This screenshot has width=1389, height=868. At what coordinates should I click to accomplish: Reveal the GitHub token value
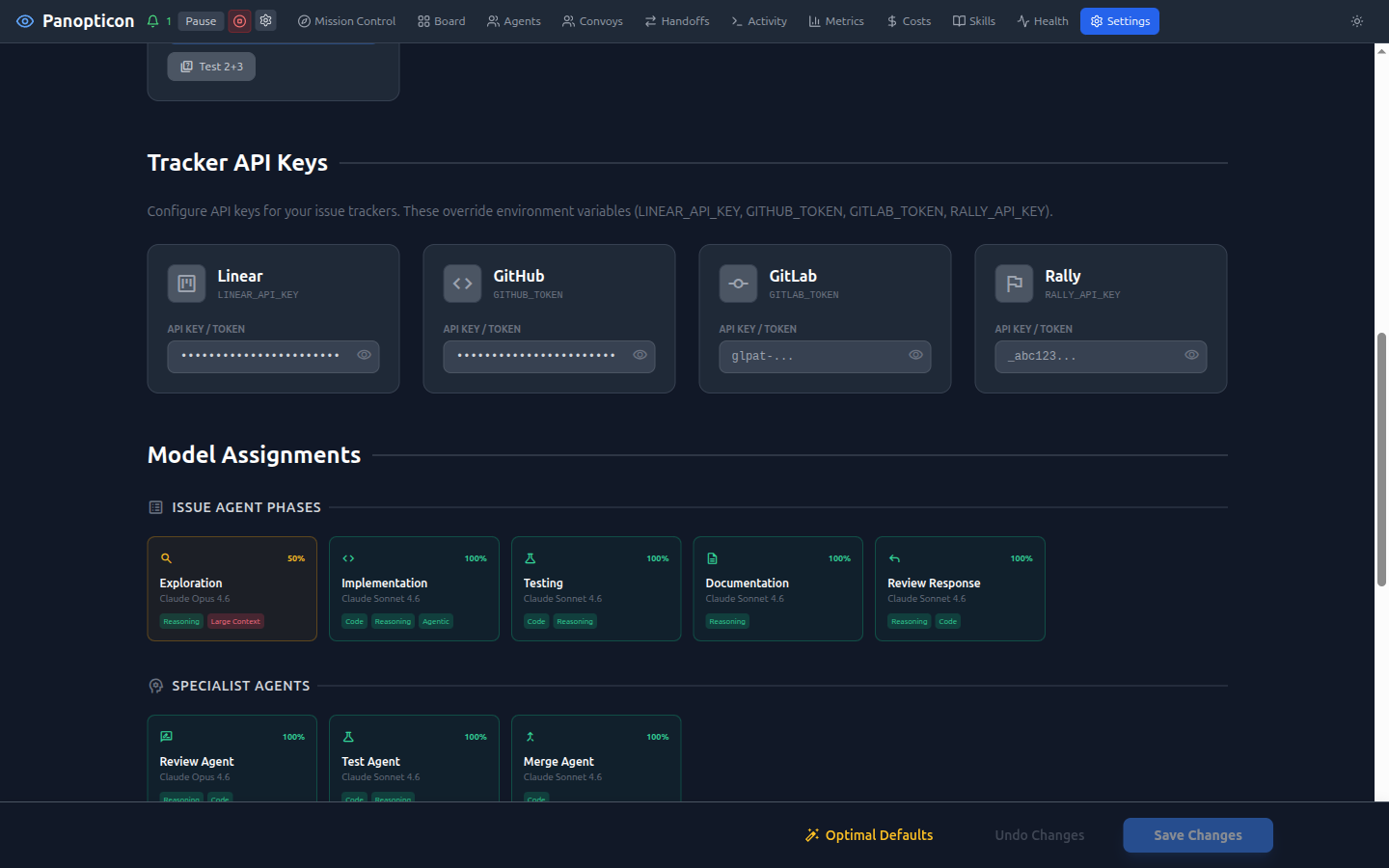640,355
